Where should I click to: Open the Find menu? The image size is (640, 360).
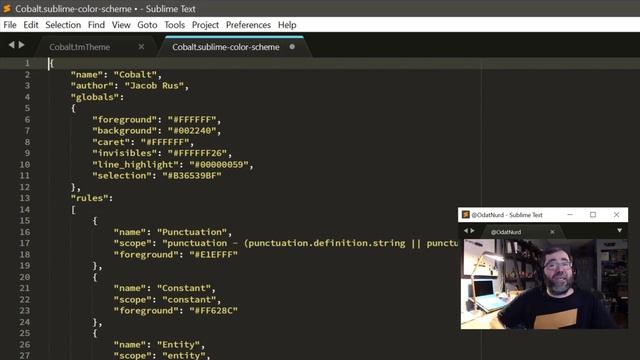click(x=96, y=25)
